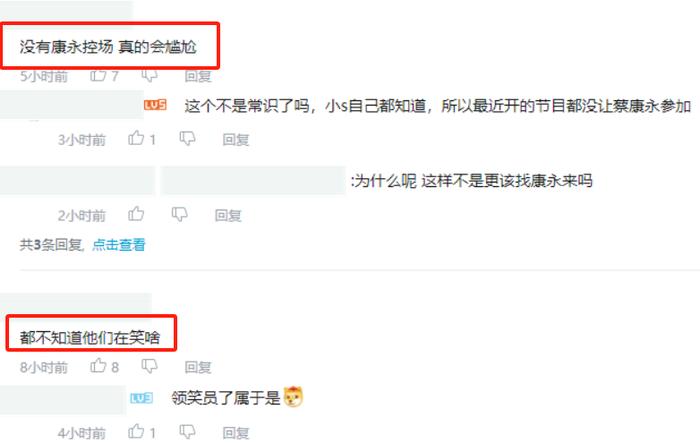This screenshot has width=700, height=443.
Task: Click 回复 under the 8小时前 comment
Action: pos(198,367)
